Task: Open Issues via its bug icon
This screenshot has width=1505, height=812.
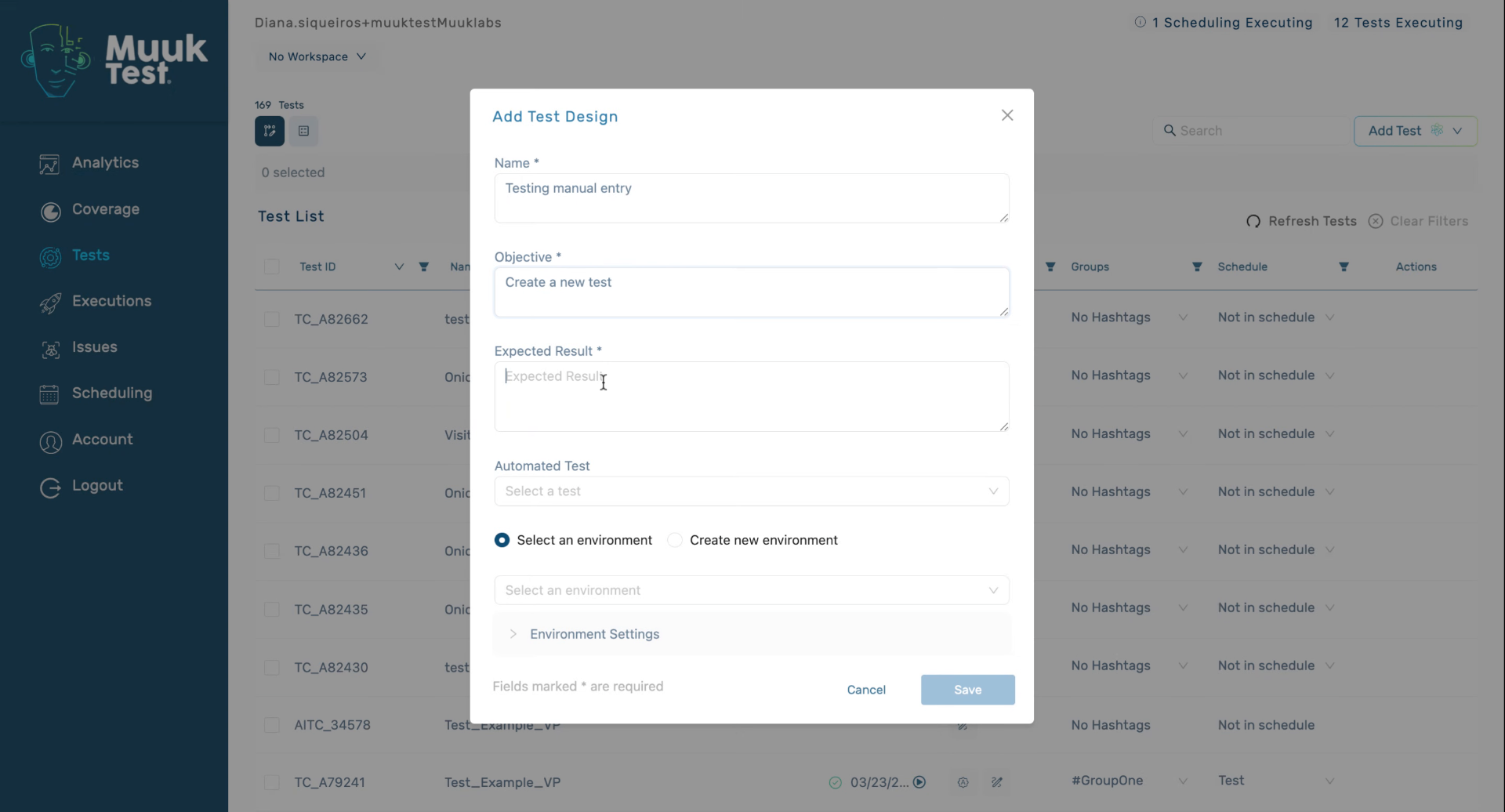Action: [50, 349]
